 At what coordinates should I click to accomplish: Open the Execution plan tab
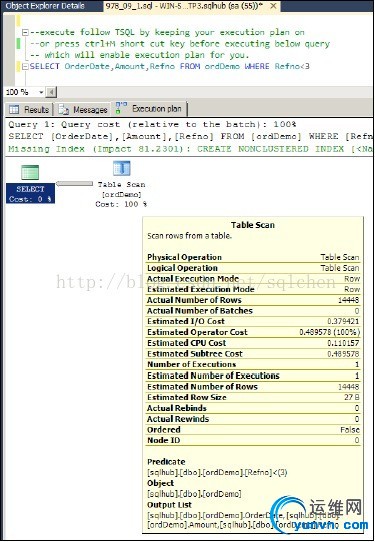pos(149,109)
